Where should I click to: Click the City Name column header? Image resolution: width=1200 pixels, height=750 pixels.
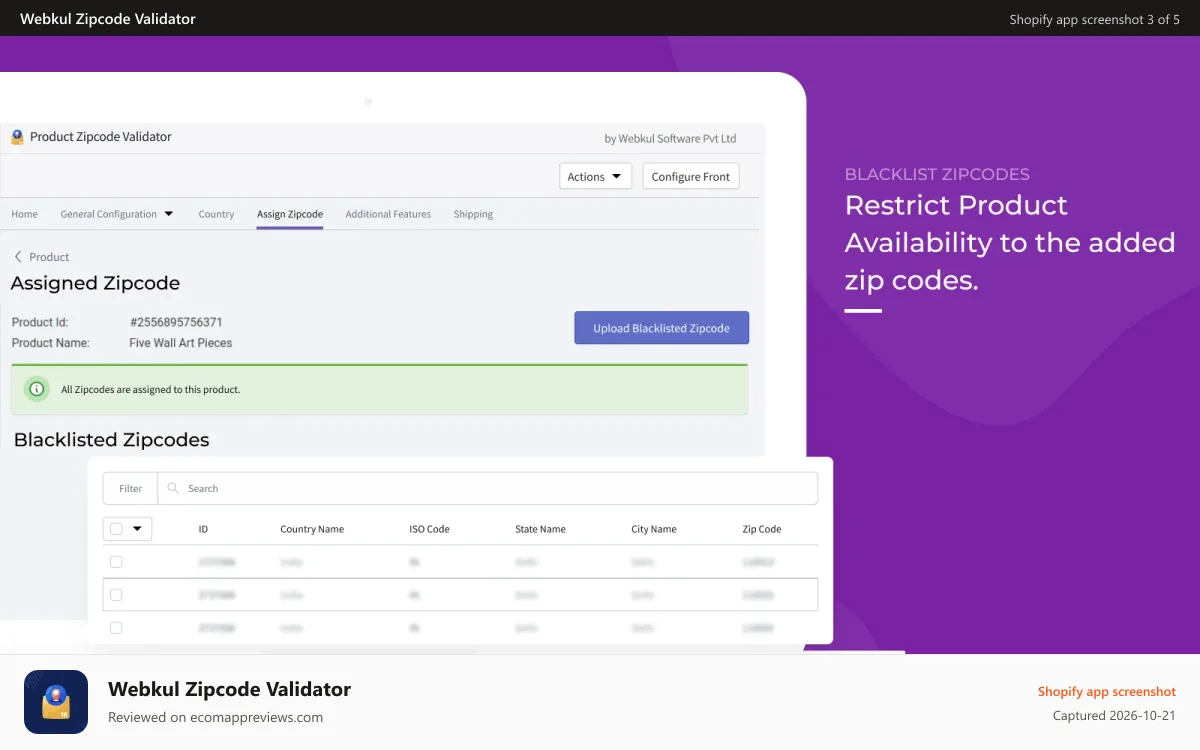[x=654, y=529]
